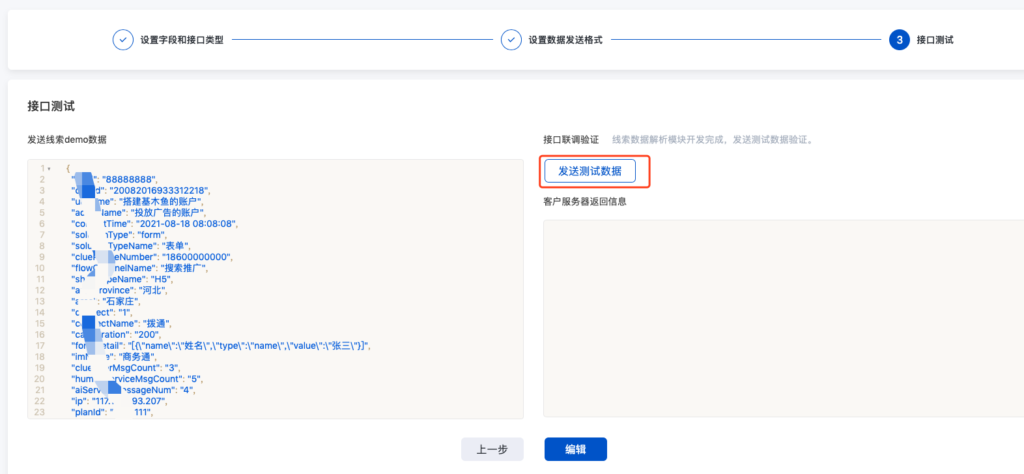1024x474 pixels.
Task: Select the 接口测试 step label
Action: click(x=935, y=40)
